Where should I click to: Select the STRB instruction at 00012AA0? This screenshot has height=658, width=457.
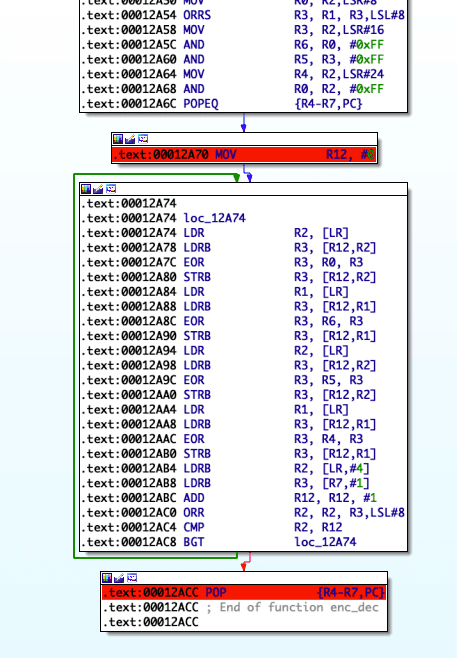229,395
